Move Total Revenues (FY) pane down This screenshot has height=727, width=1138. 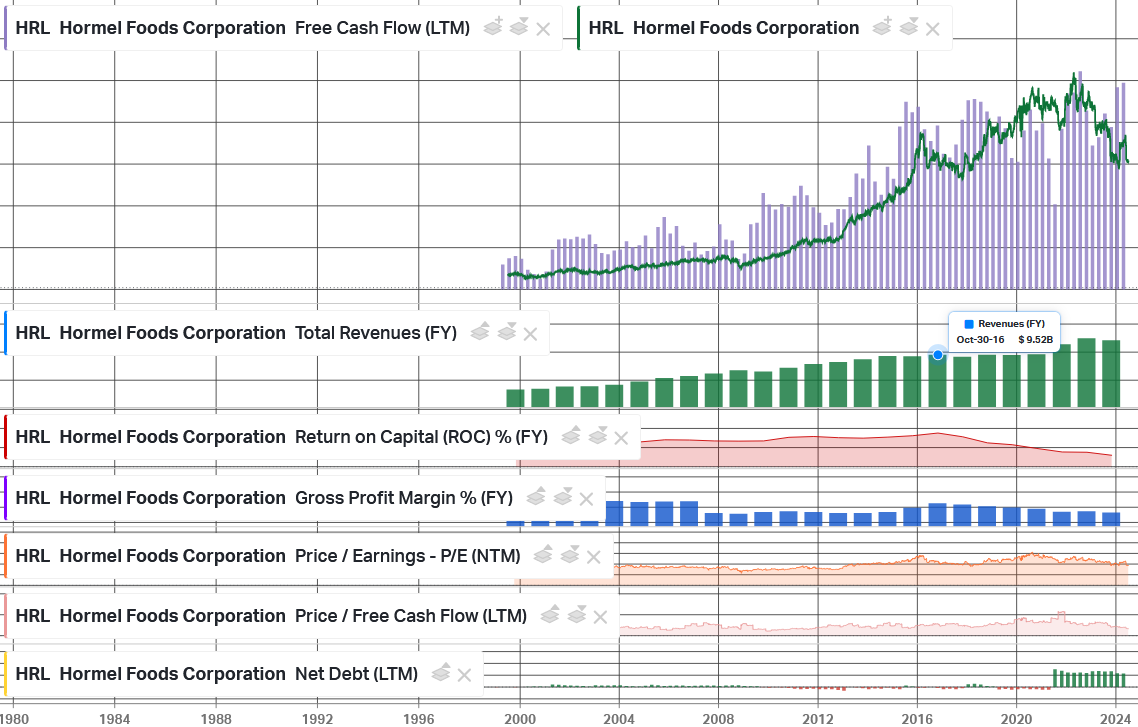(x=507, y=332)
